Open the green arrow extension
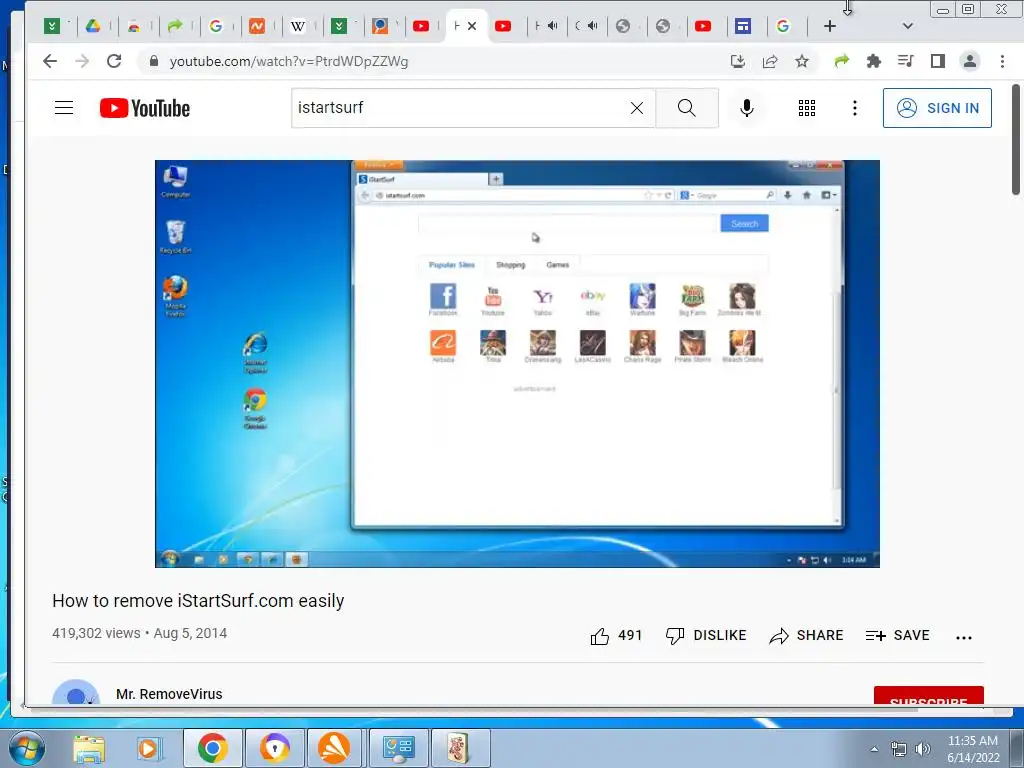Viewport: 1024px width, 768px height. tap(842, 61)
